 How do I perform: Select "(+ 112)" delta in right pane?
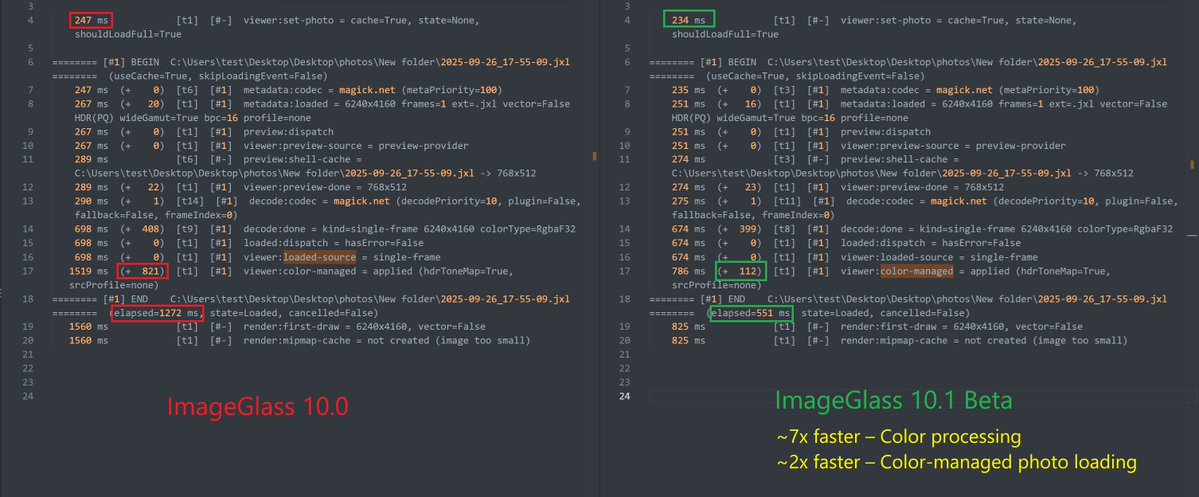click(x=740, y=271)
